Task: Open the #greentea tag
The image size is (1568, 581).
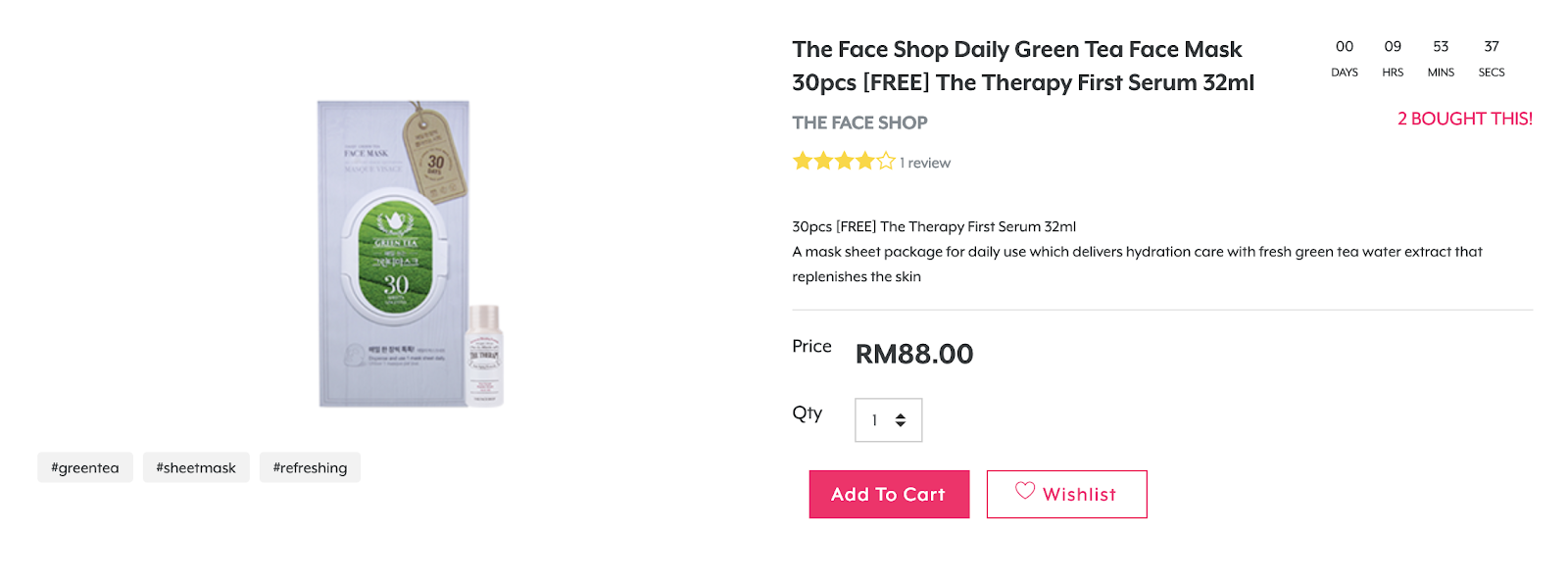Action: pos(85,467)
